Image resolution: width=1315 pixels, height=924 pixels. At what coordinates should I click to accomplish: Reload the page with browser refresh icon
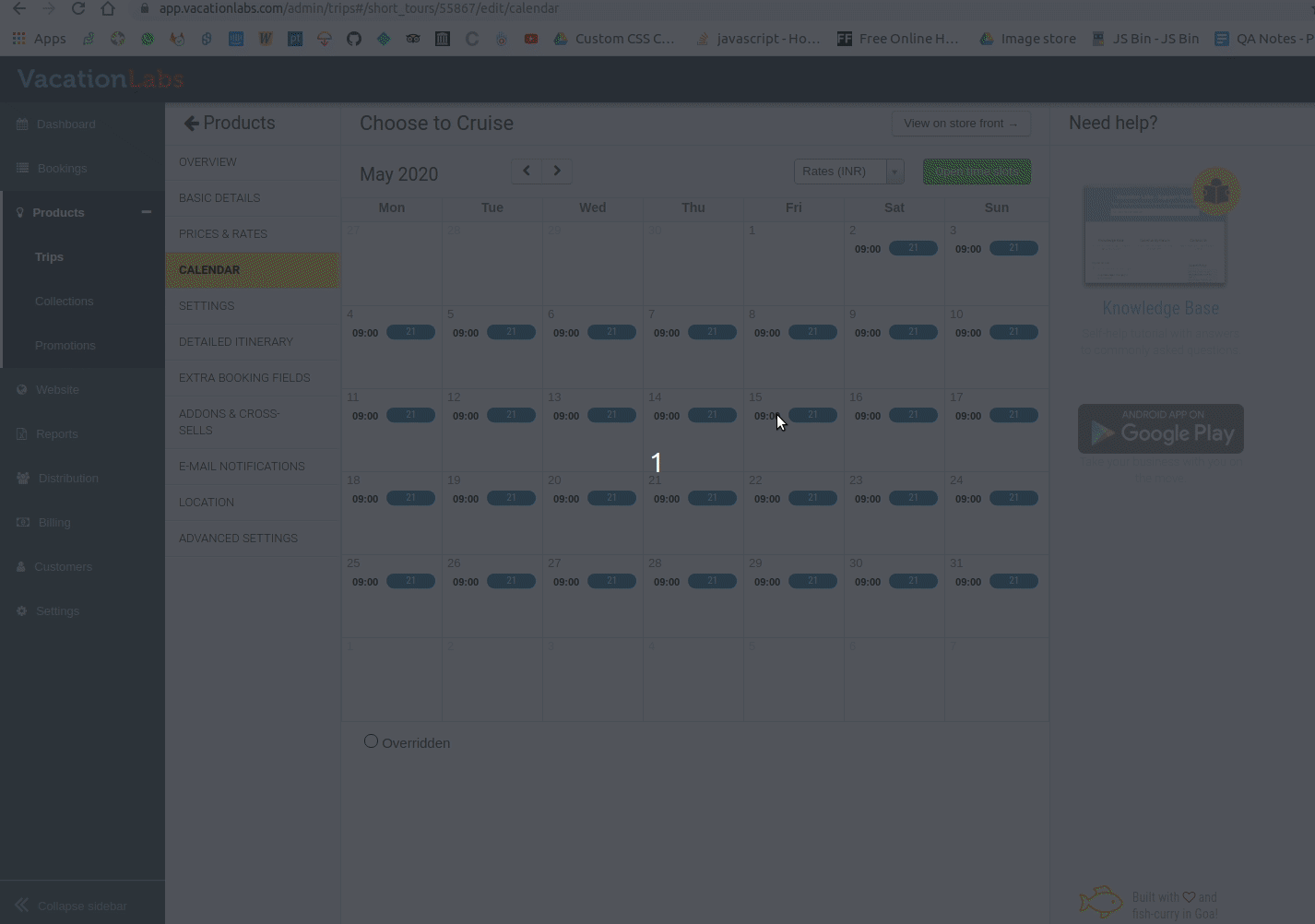click(78, 9)
